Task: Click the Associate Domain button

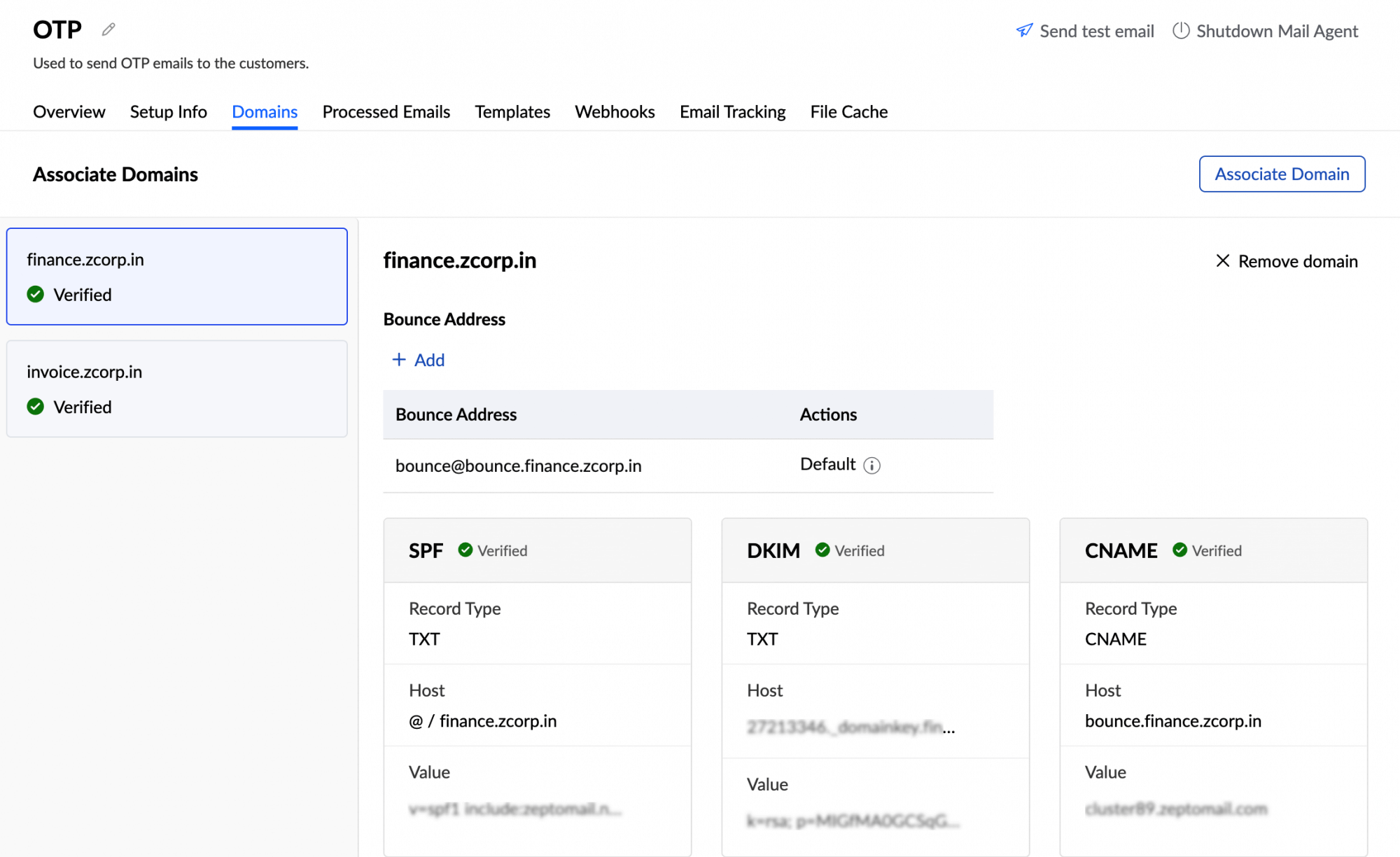Action: click(x=1282, y=174)
